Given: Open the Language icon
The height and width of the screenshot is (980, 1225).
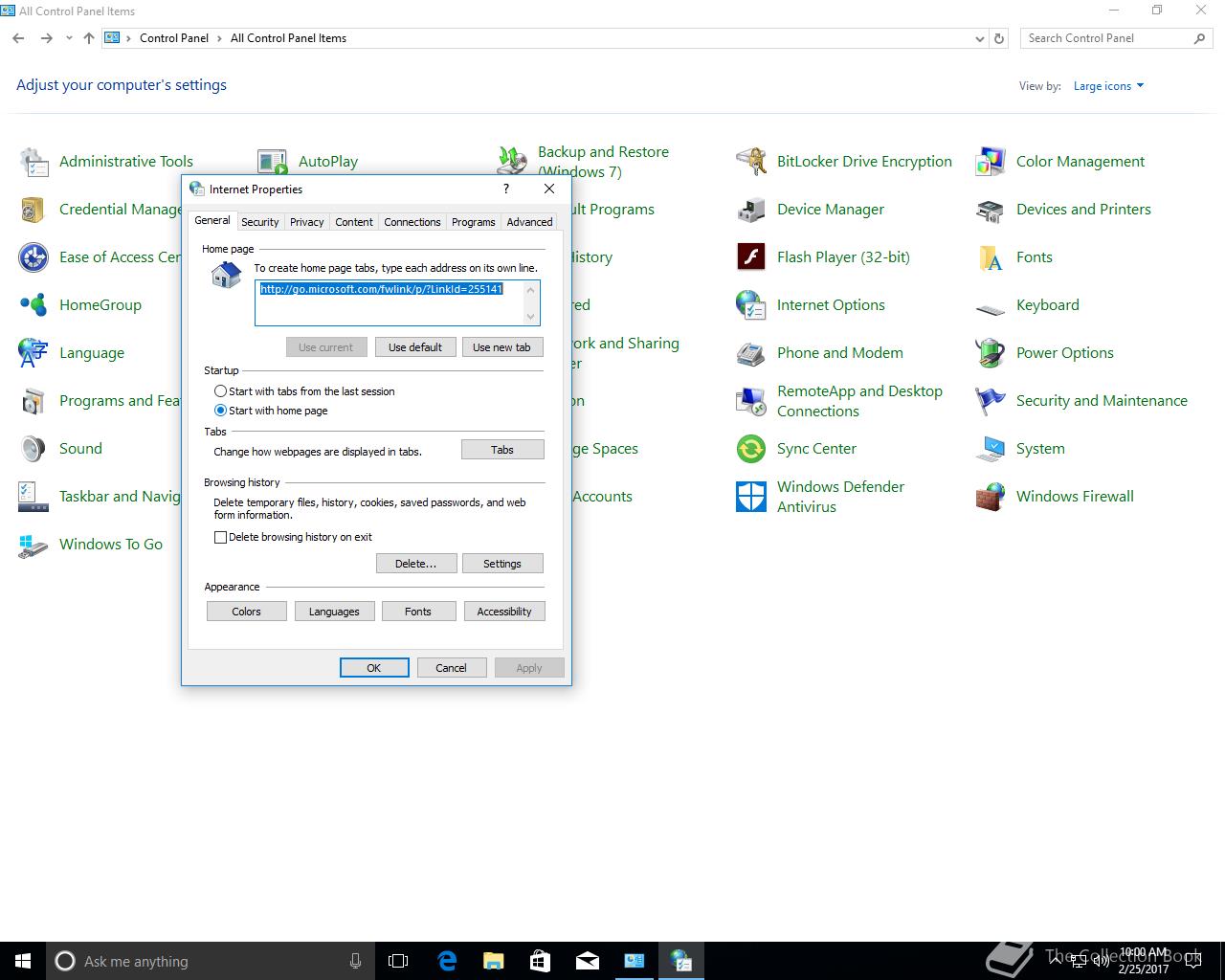Looking at the screenshot, I should pyautogui.click(x=33, y=353).
